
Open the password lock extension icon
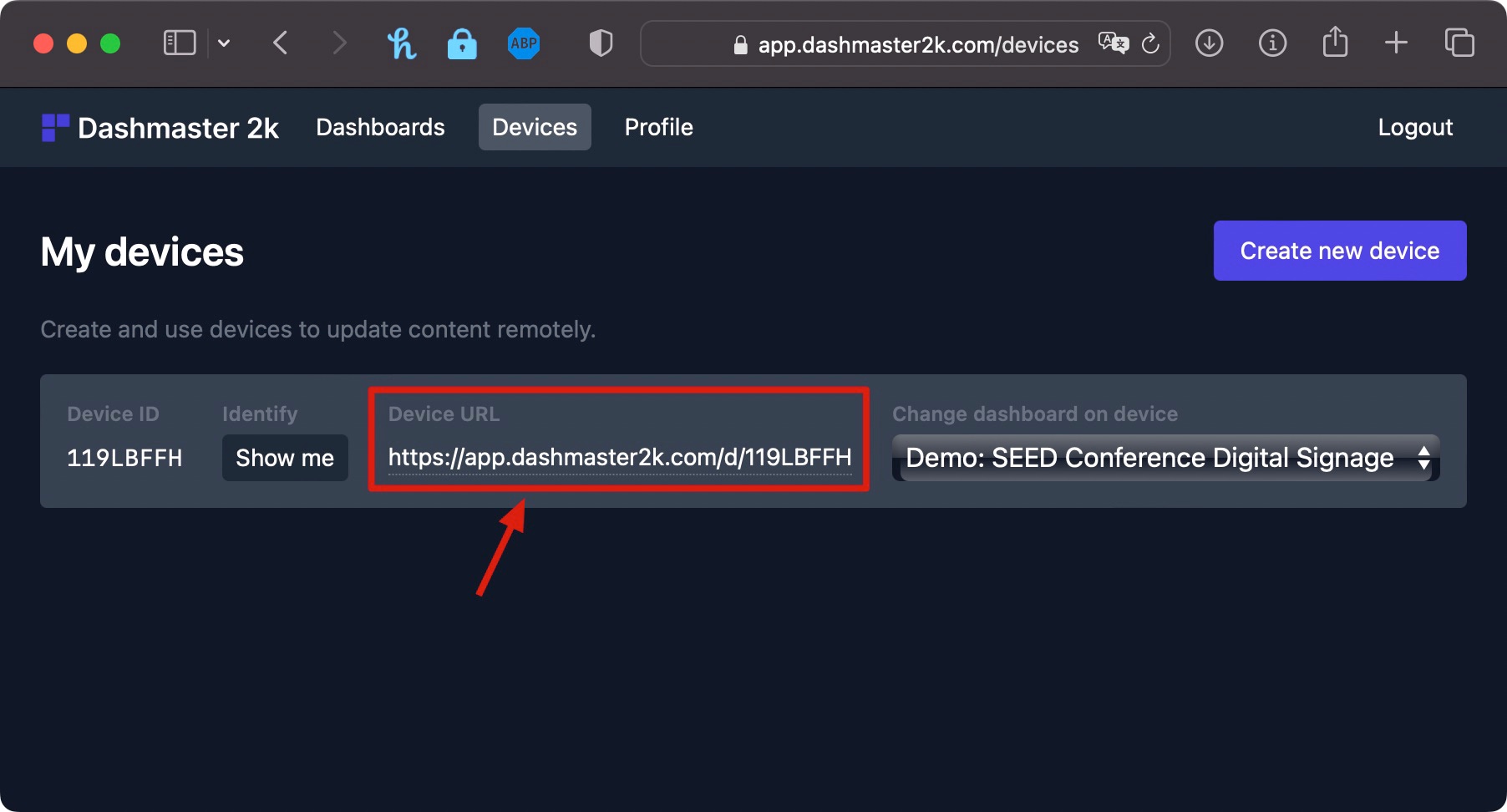[463, 43]
